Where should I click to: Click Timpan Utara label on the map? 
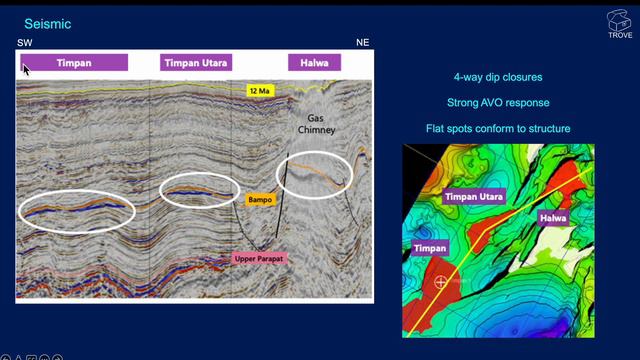(x=474, y=197)
